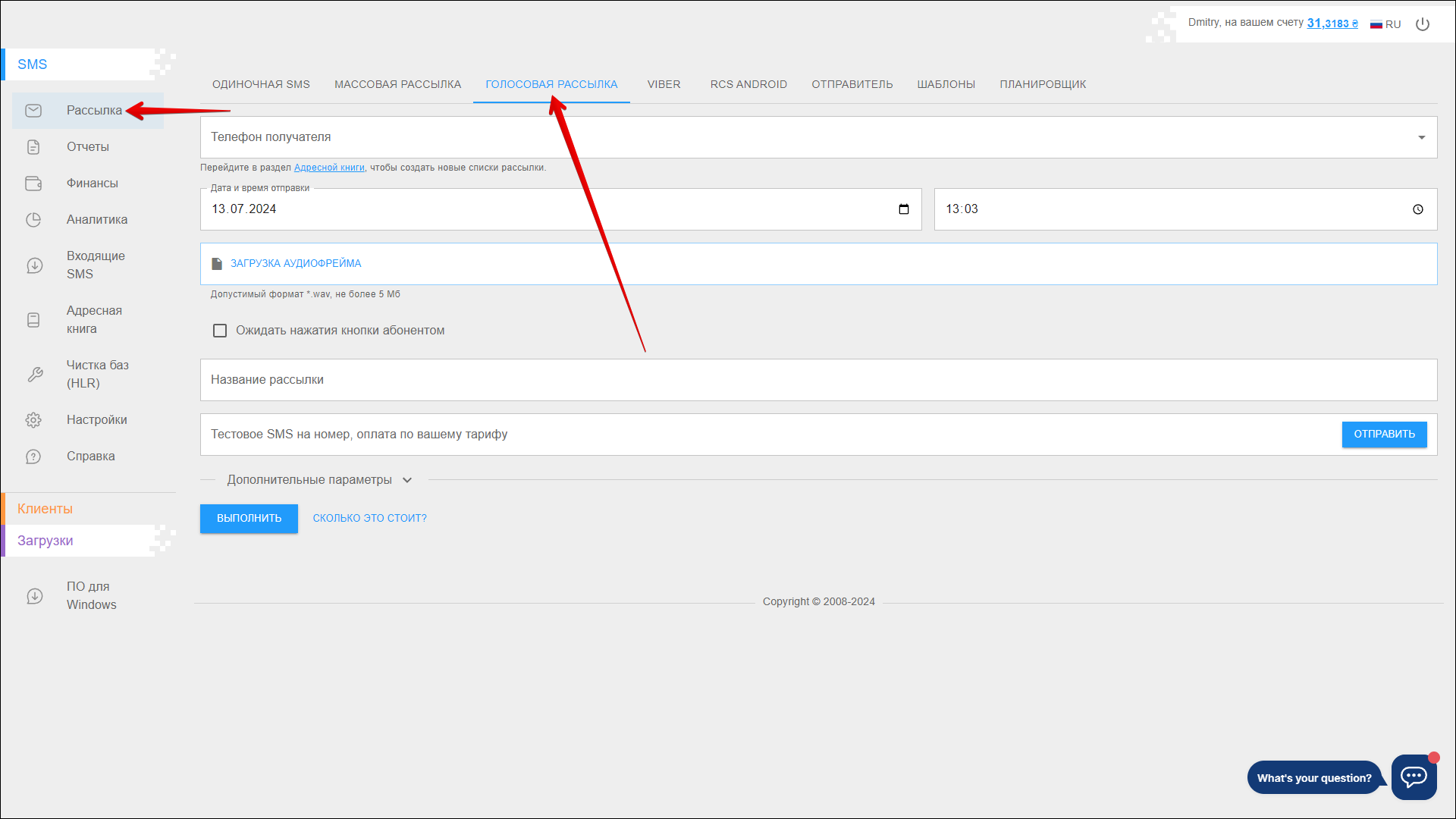Open the live chat bubble icon
This screenshot has height=819, width=1456.
[x=1414, y=777]
